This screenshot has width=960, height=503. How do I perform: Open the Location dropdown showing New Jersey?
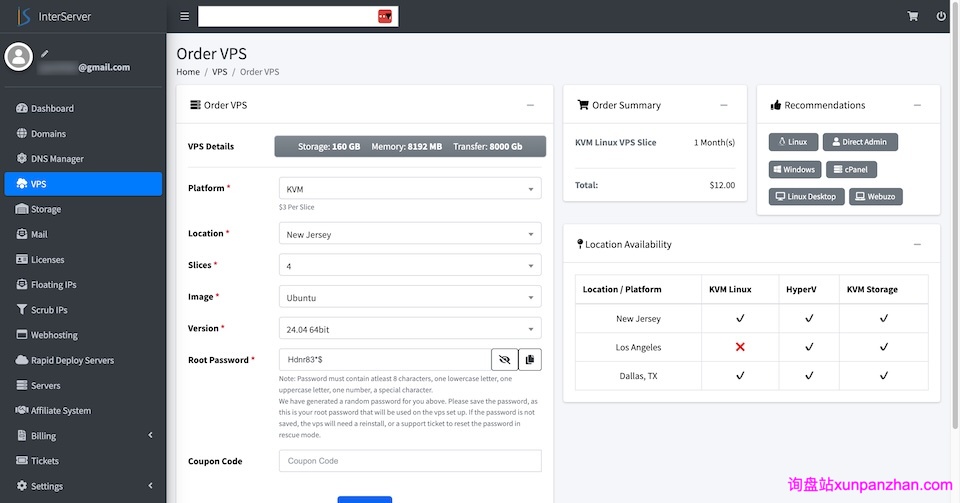(409, 234)
